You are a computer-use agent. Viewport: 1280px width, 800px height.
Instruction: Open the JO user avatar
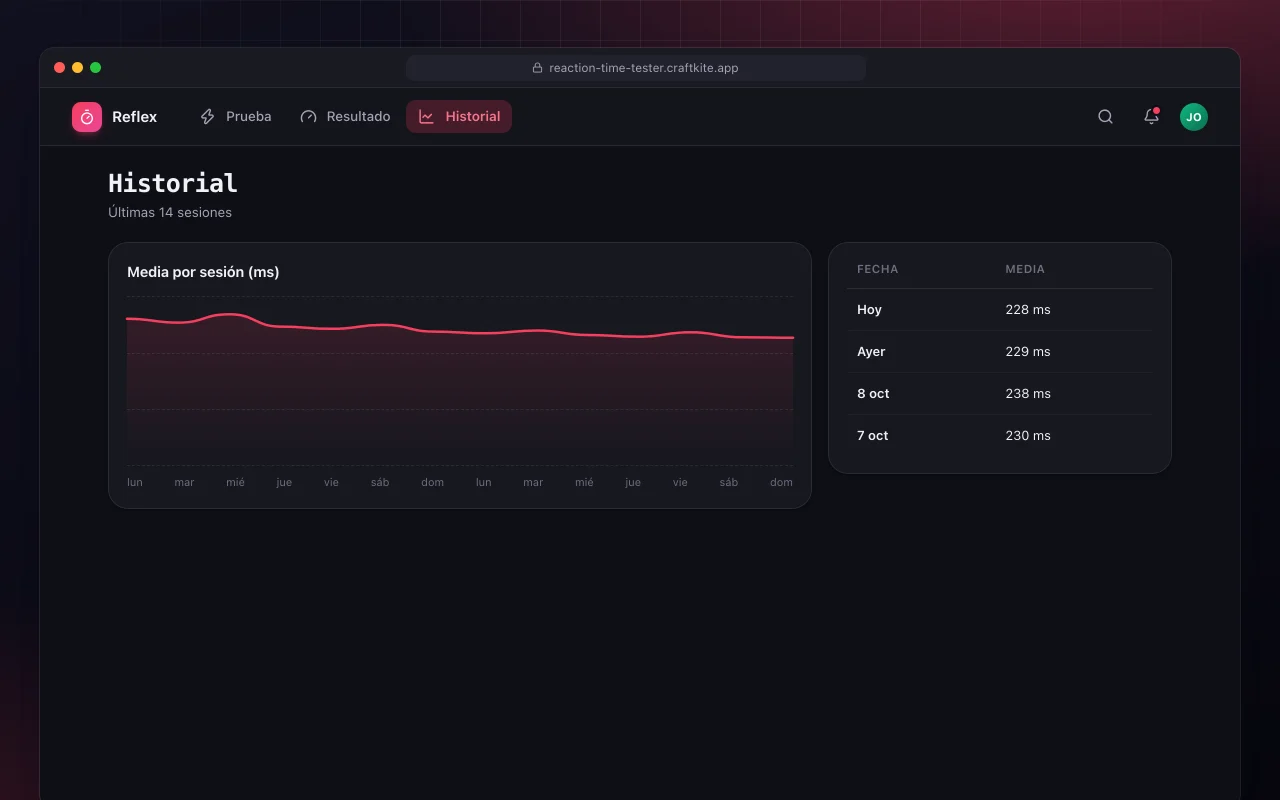(1194, 117)
